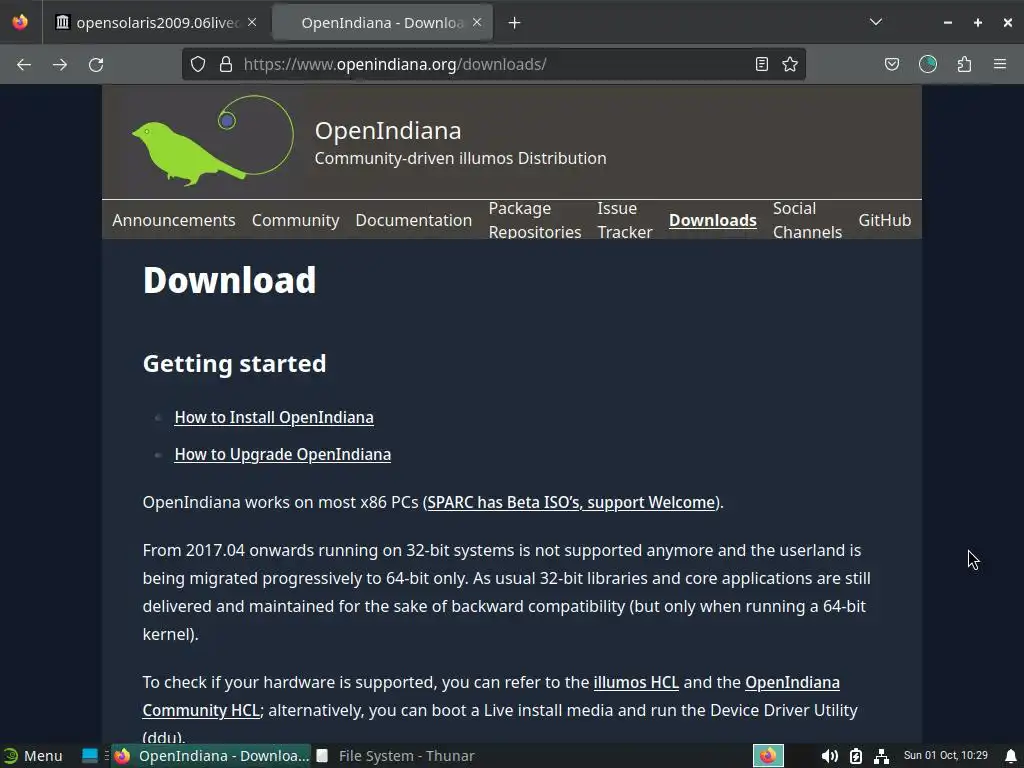Close the opensolaris2009.06 tab
The image size is (1024, 768).
pyautogui.click(x=252, y=22)
